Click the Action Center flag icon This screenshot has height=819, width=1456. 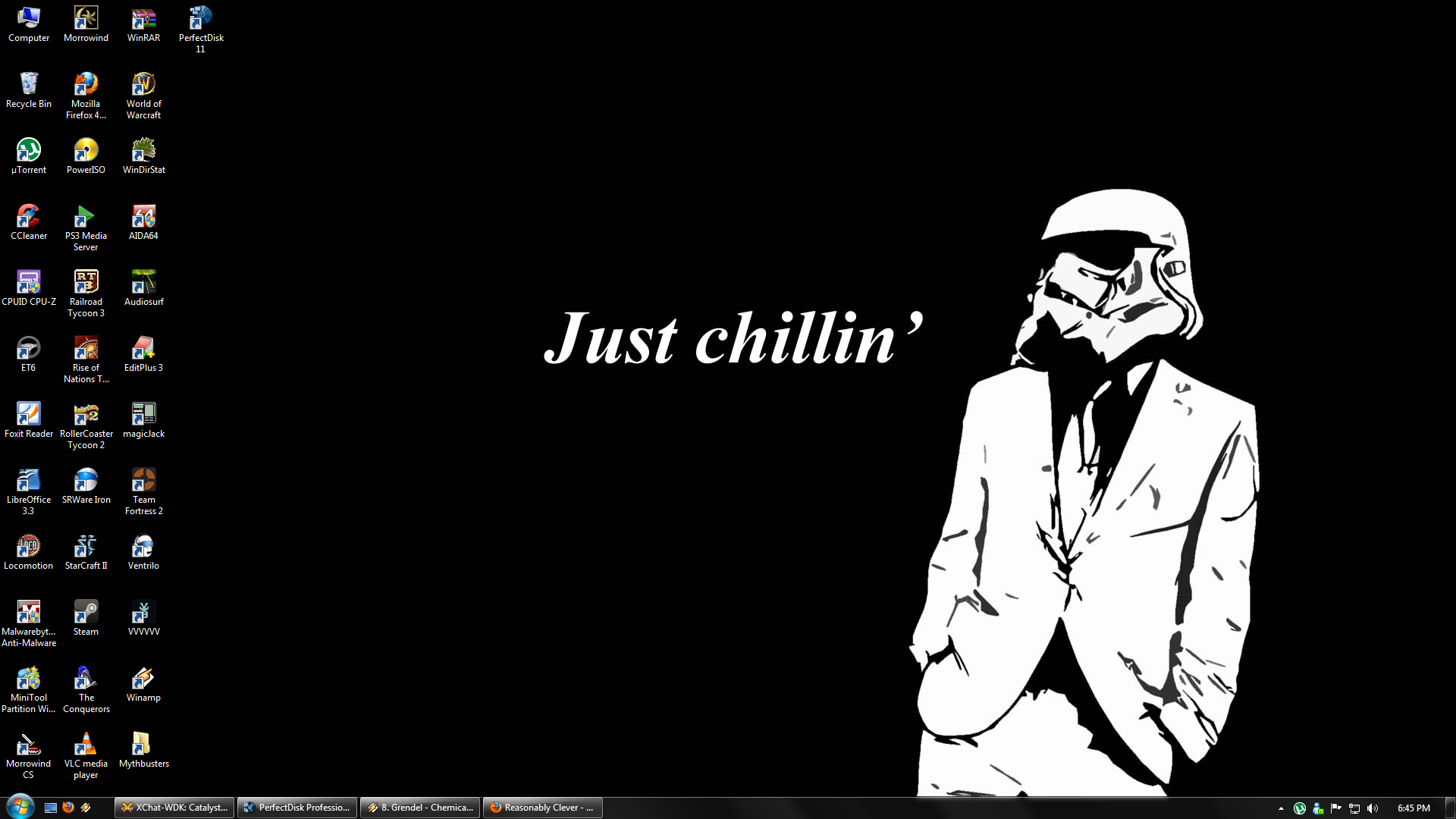[1336, 808]
